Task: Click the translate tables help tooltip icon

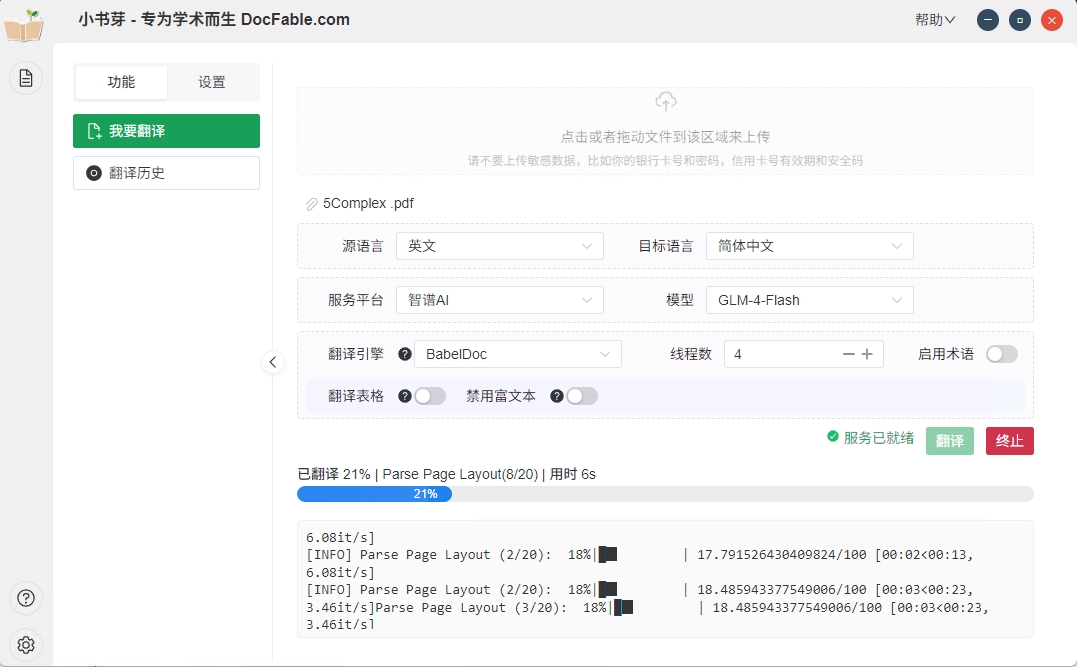Action: point(405,396)
